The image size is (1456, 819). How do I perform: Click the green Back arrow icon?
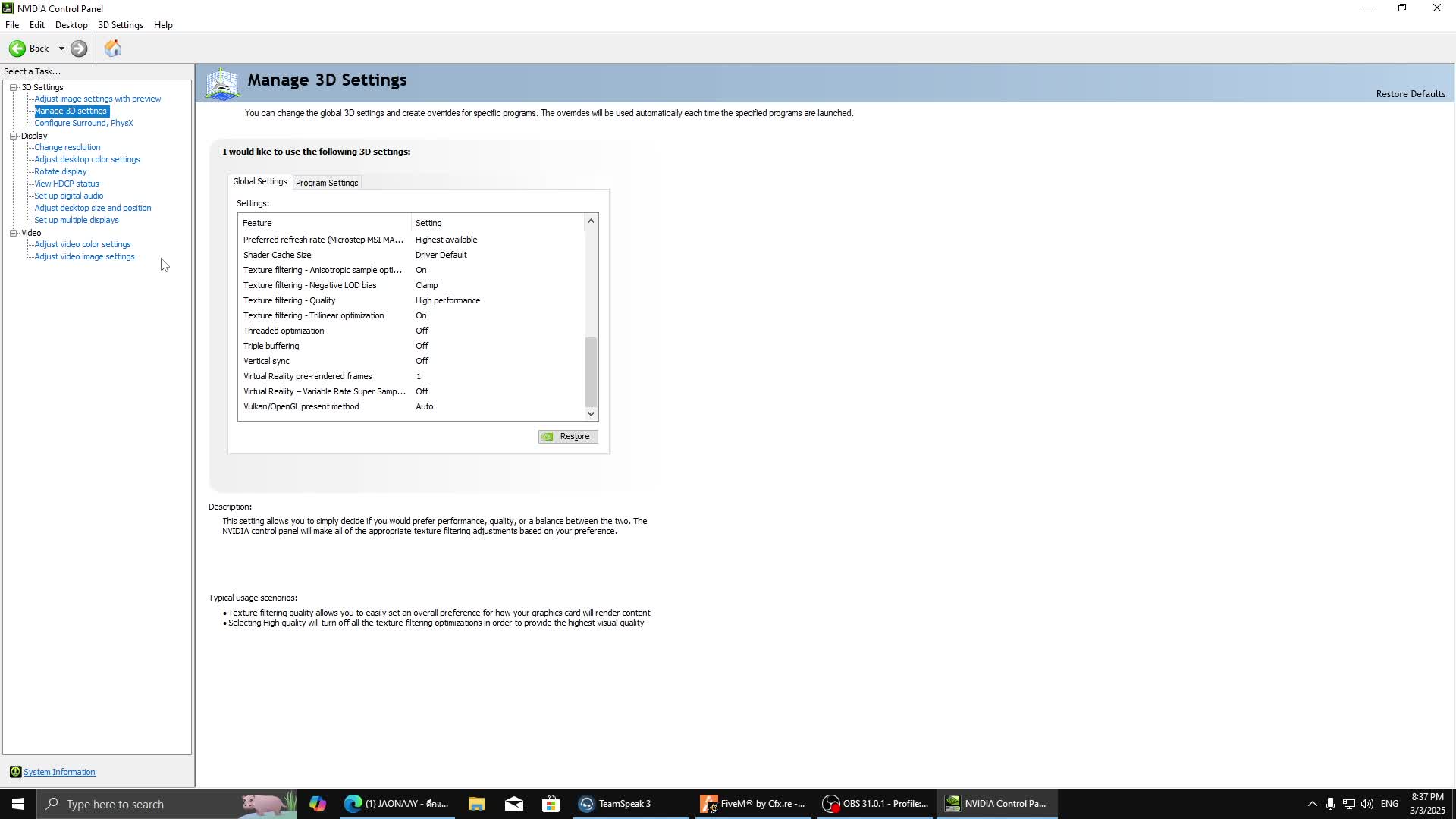[x=17, y=49]
